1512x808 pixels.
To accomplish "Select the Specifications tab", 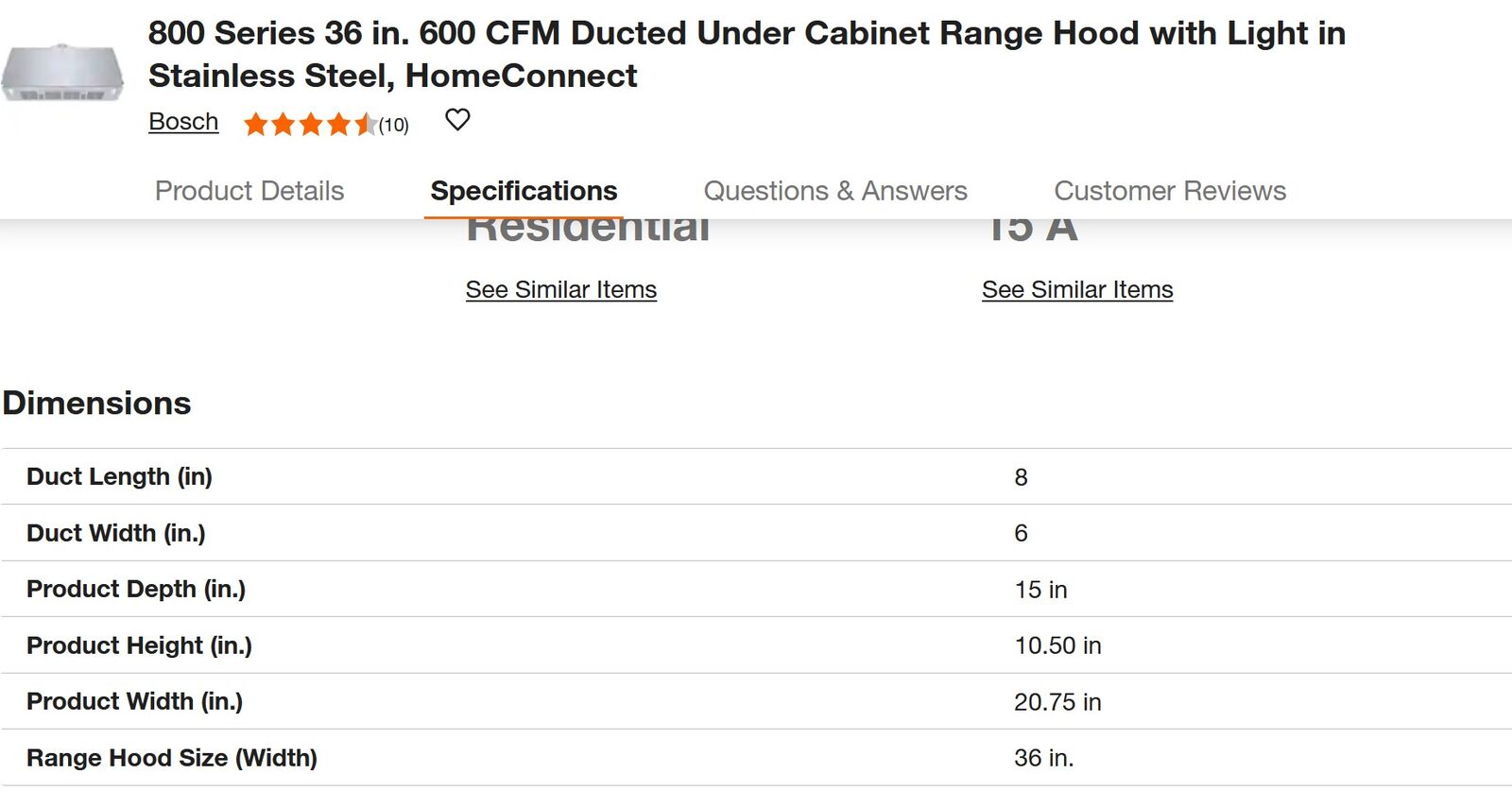I will pyautogui.click(x=524, y=191).
